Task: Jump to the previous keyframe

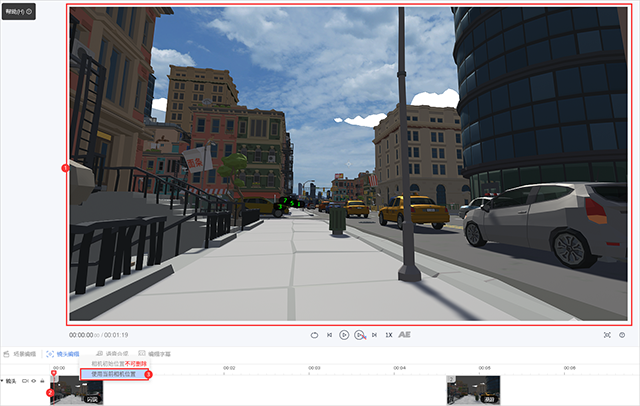Action: pos(329,335)
